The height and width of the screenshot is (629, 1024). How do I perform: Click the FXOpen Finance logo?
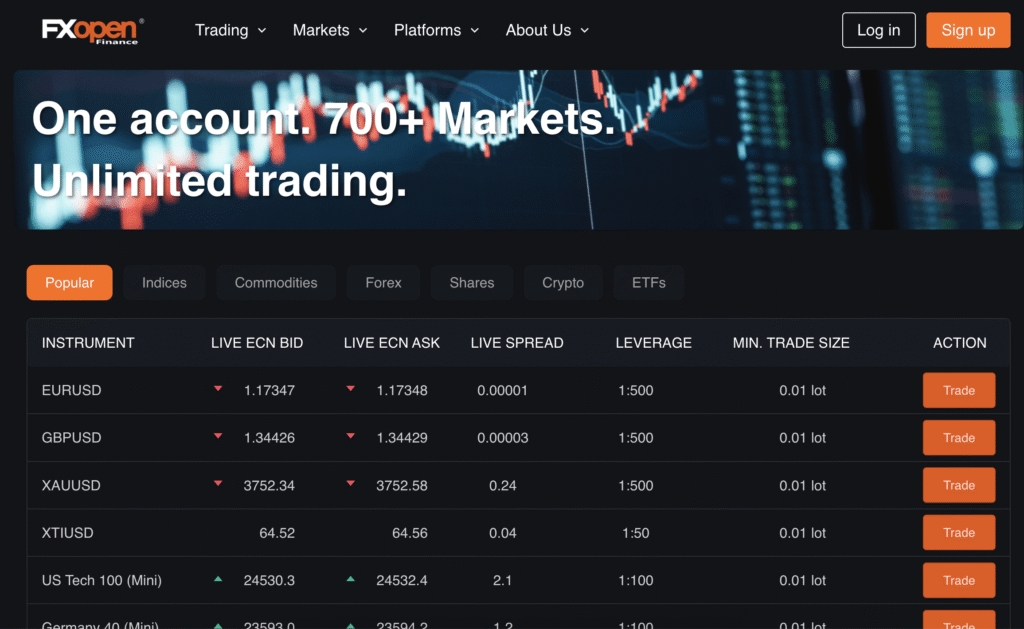click(92, 30)
